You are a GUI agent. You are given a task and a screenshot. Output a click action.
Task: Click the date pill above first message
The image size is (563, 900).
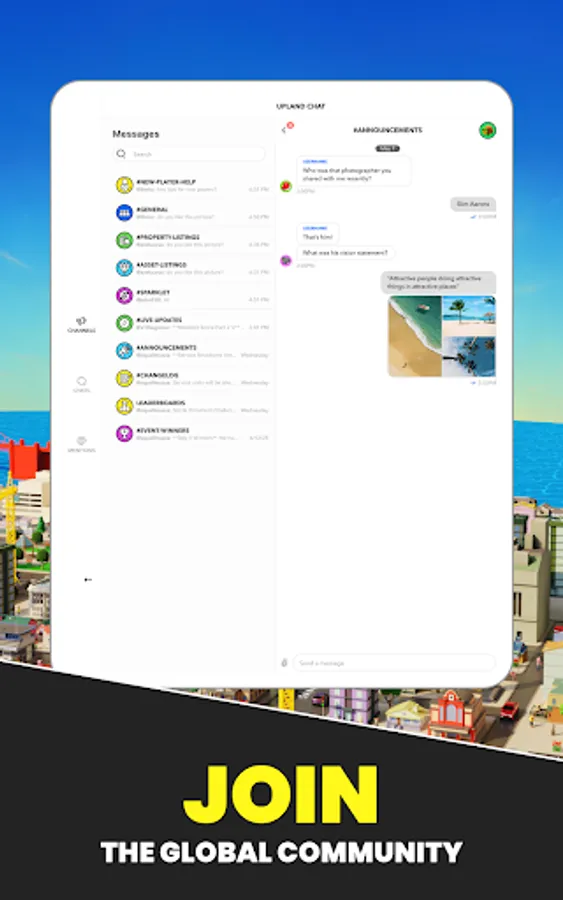[x=387, y=148]
